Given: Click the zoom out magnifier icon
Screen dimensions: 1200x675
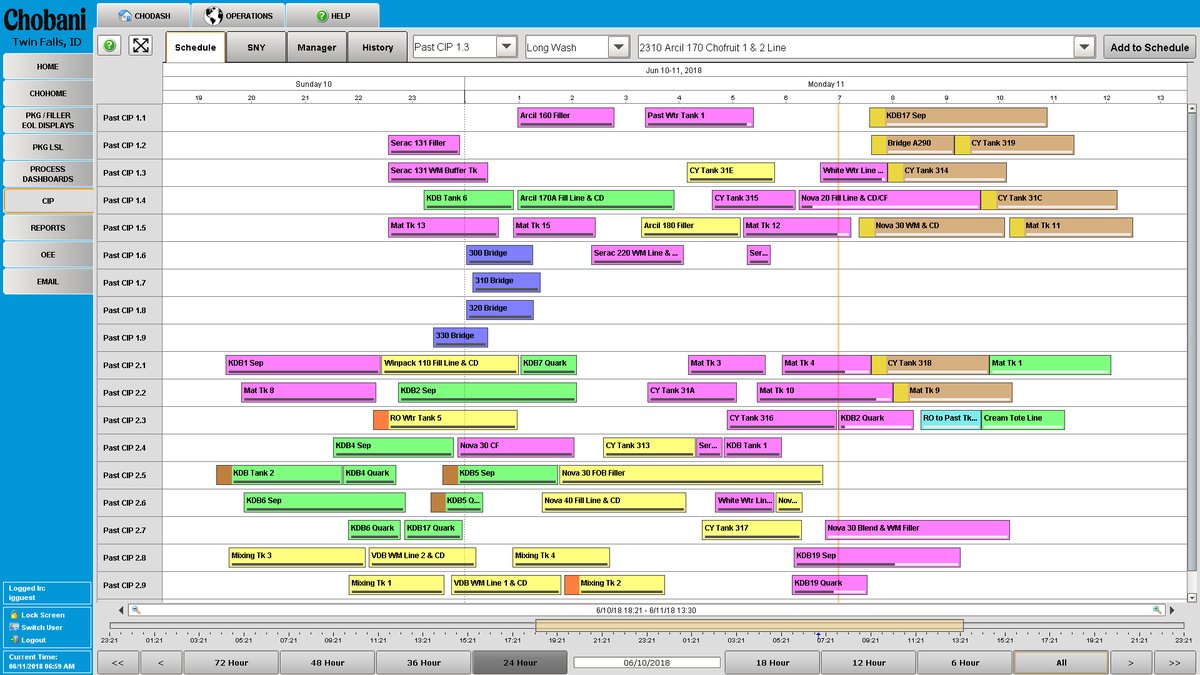Looking at the screenshot, I should pyautogui.click(x=136, y=610).
